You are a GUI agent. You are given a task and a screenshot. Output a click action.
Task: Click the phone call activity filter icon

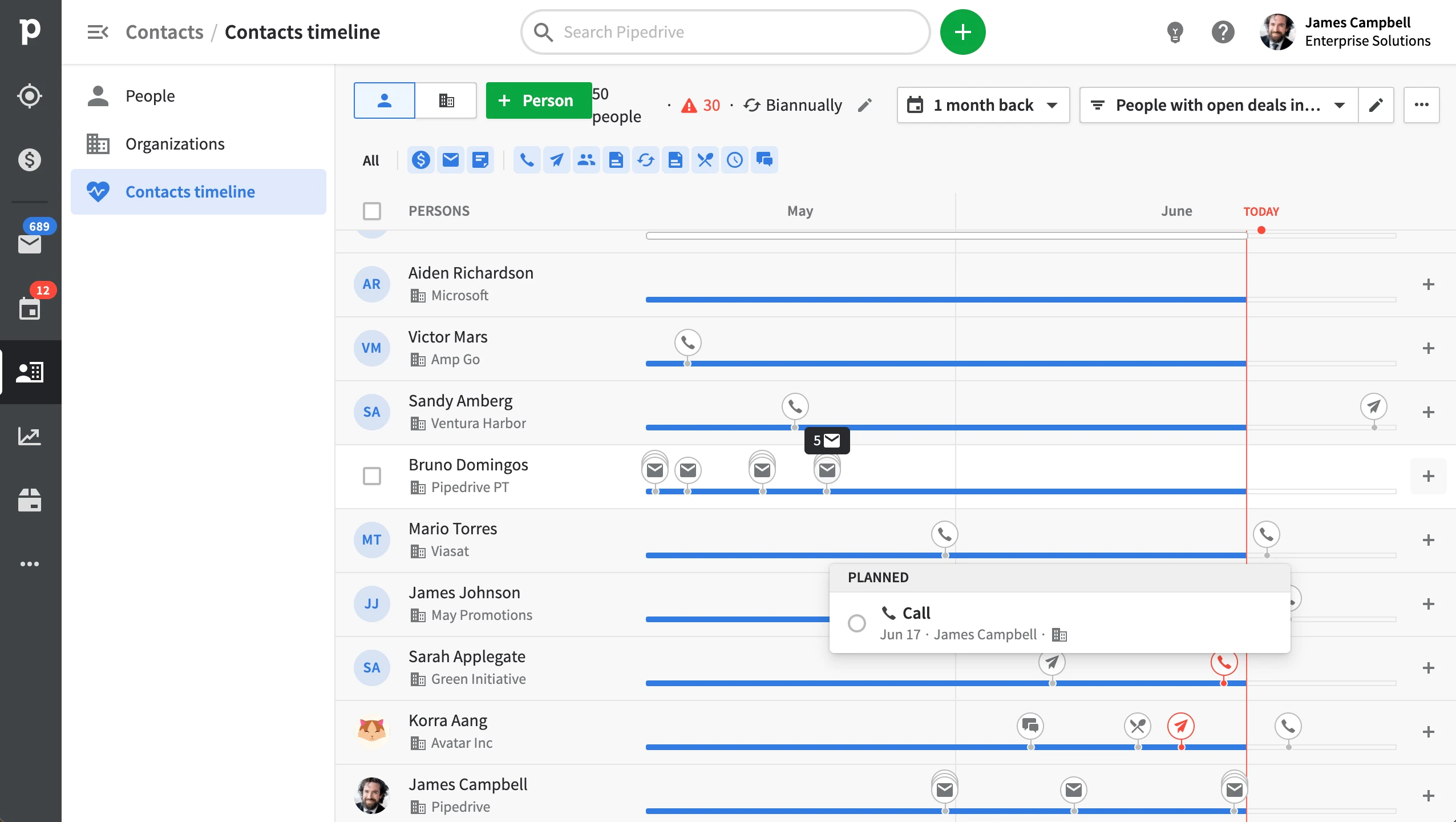[x=525, y=160]
